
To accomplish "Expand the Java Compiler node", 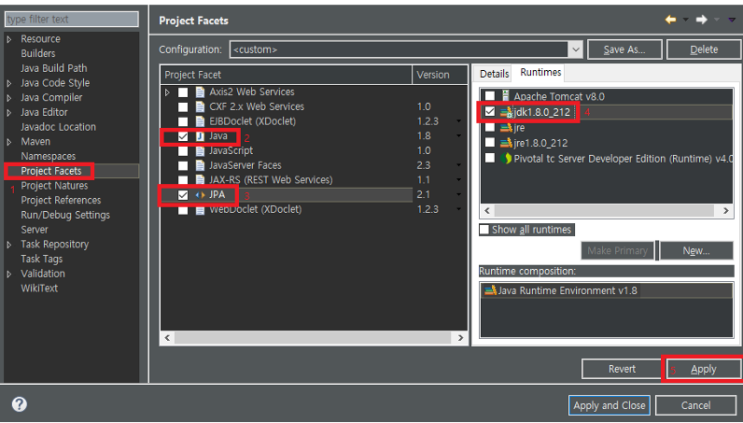I will 9,98.
